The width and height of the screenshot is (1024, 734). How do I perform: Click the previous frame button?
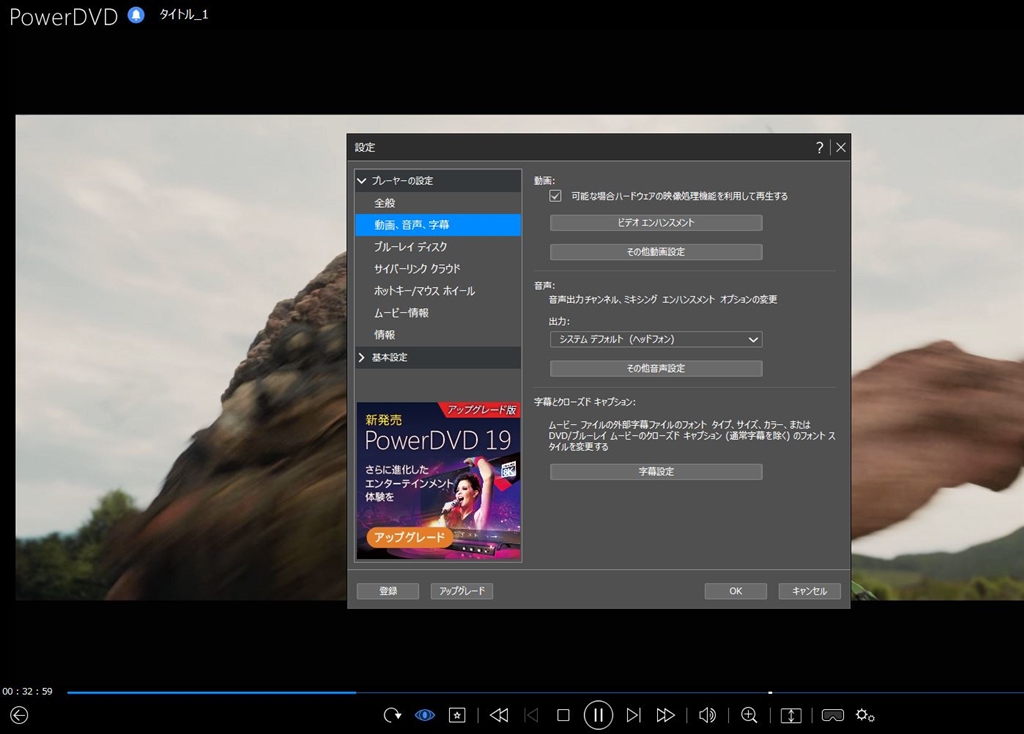pyautogui.click(x=532, y=715)
